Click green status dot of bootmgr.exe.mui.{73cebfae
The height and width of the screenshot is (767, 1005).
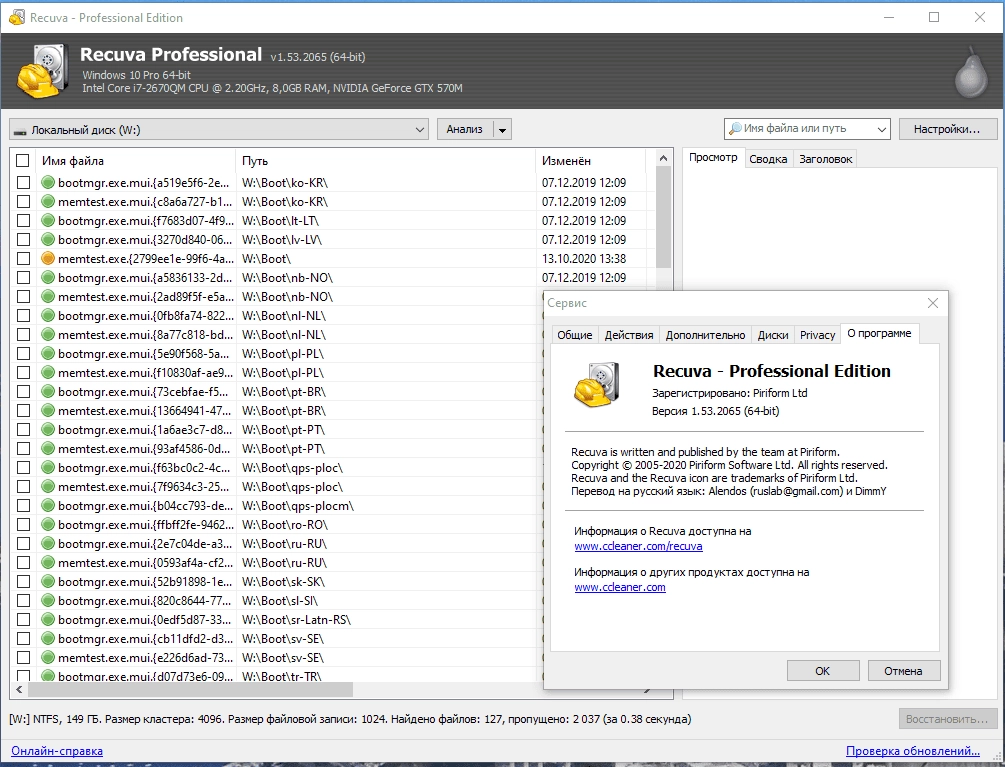click(x=47, y=392)
